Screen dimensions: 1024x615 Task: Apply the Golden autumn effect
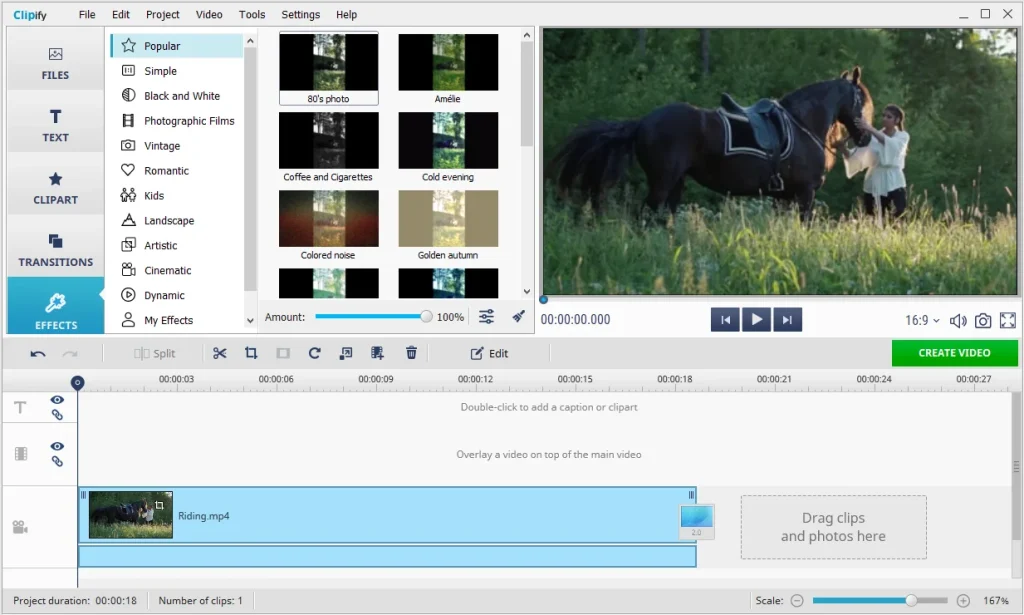[x=448, y=225]
